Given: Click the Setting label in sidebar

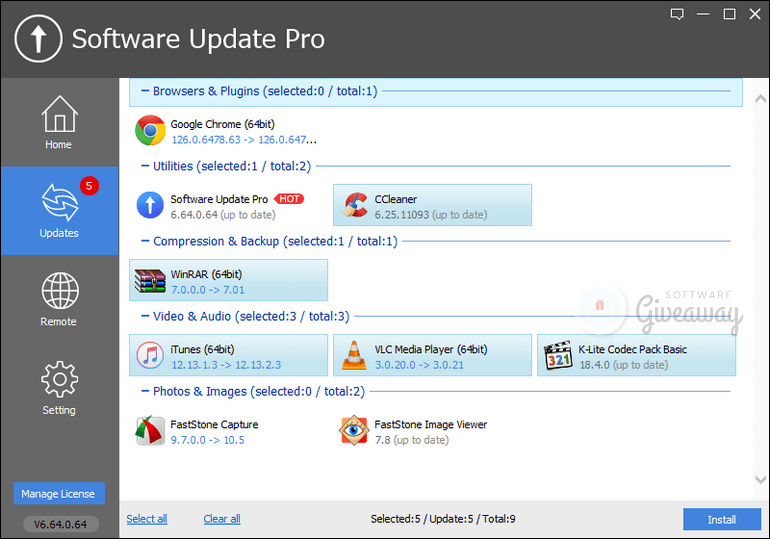Looking at the screenshot, I should [x=59, y=410].
